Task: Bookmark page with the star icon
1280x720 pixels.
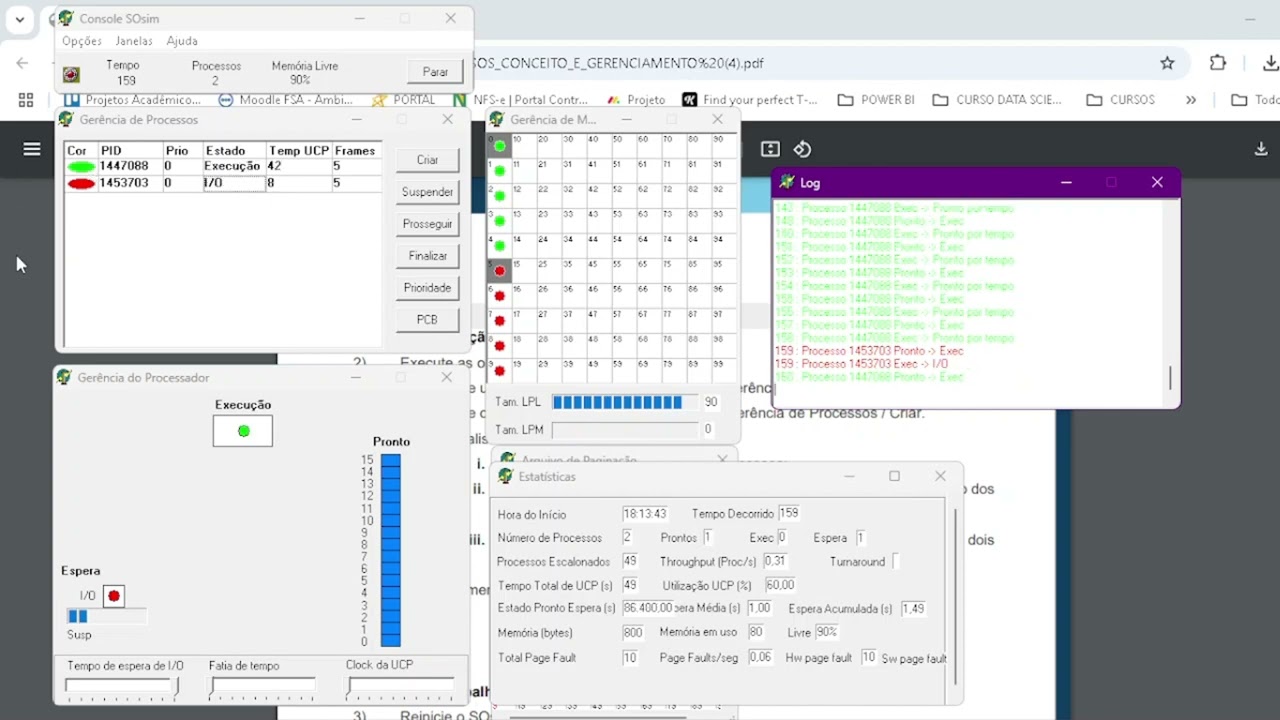Action: pyautogui.click(x=1167, y=63)
